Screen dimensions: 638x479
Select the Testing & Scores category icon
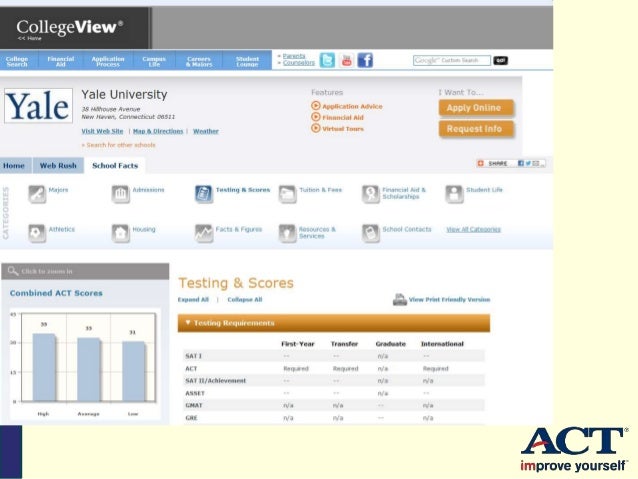point(203,194)
